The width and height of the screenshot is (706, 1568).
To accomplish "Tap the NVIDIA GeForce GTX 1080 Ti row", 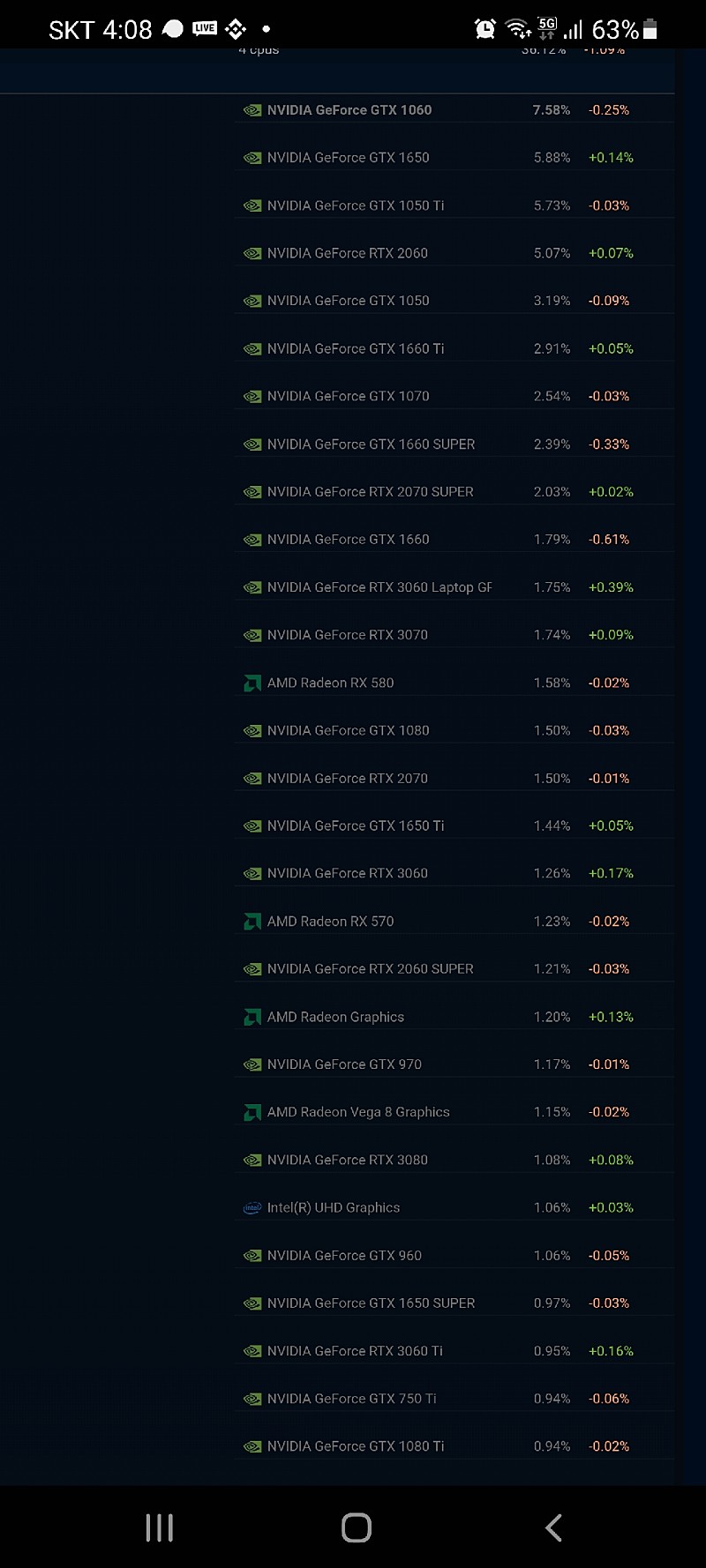I will point(356,1446).
